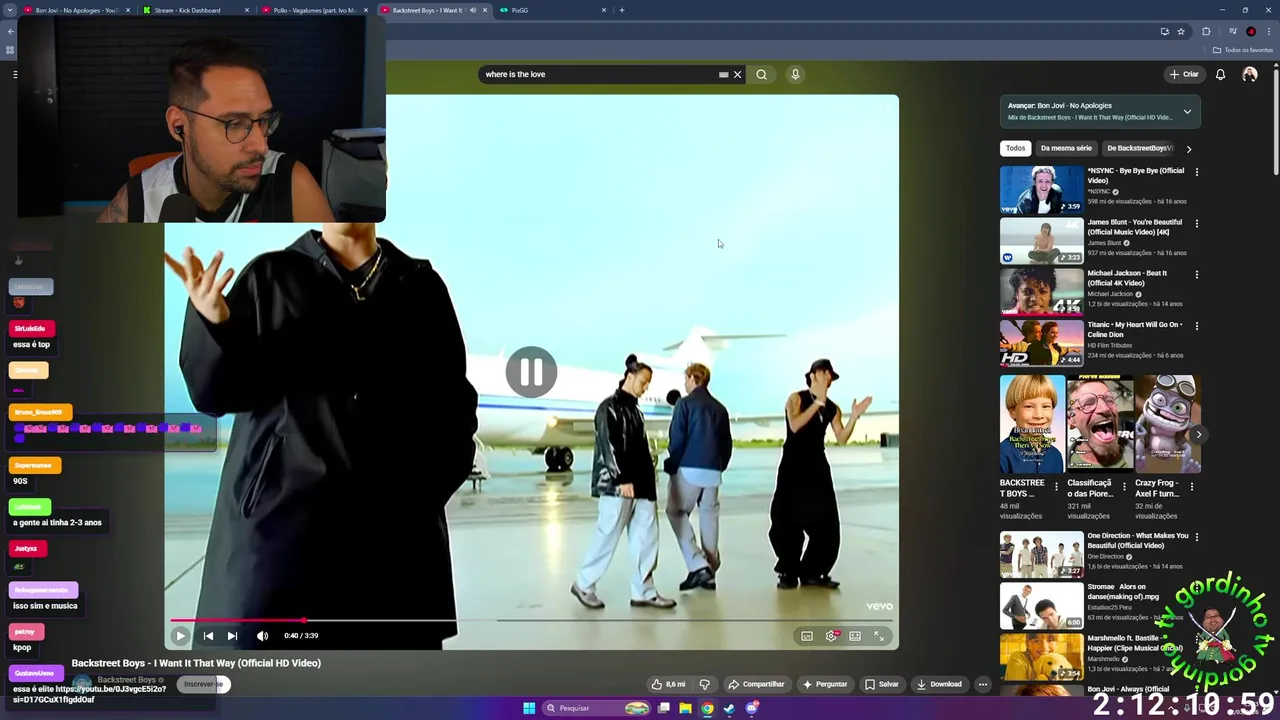Image resolution: width=1280 pixels, height=720 pixels.
Task: Subscribe with the Inscrever-se button
Action: [204, 684]
